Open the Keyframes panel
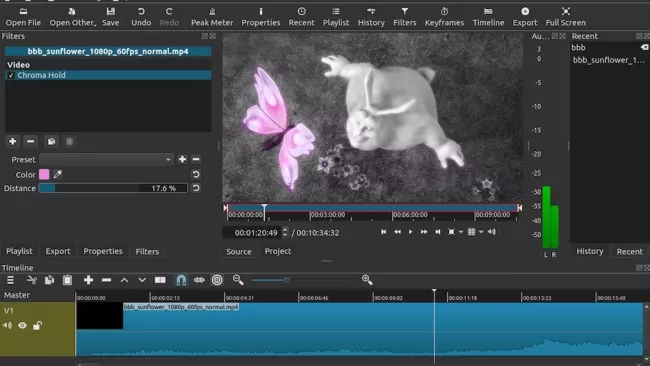 [444, 17]
